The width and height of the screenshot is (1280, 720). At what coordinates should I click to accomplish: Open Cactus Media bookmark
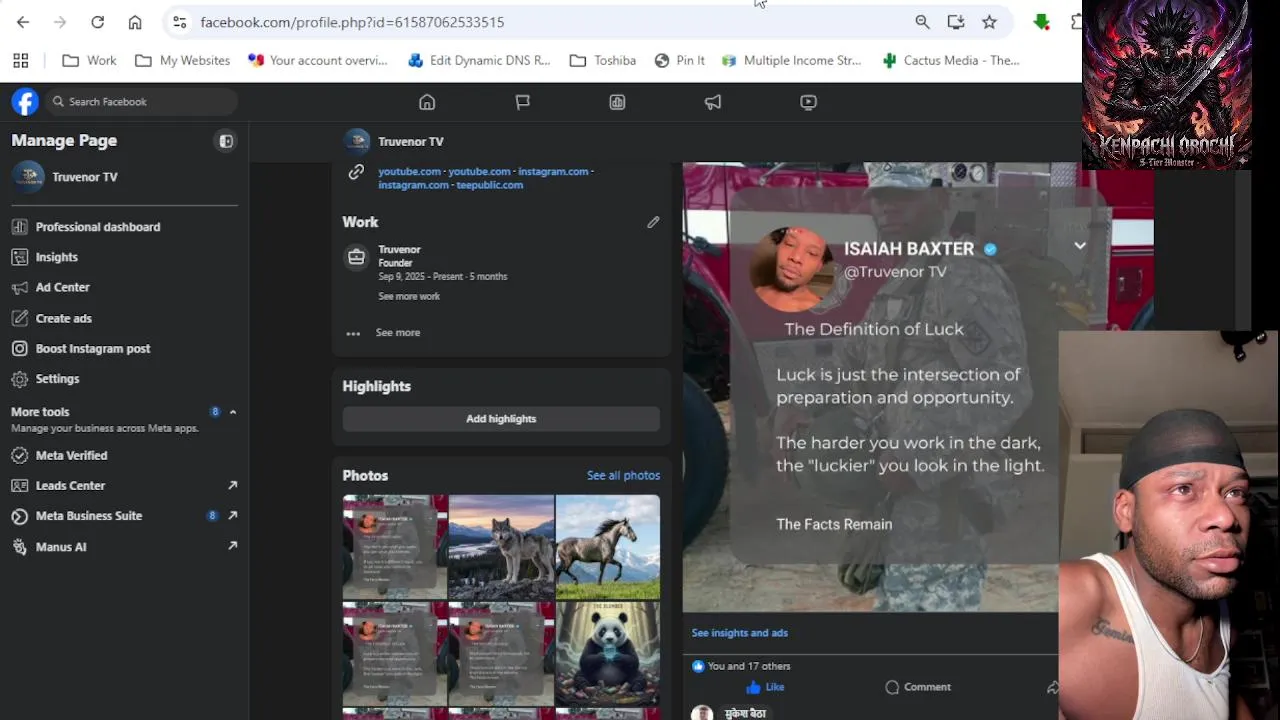pyautogui.click(x=950, y=60)
